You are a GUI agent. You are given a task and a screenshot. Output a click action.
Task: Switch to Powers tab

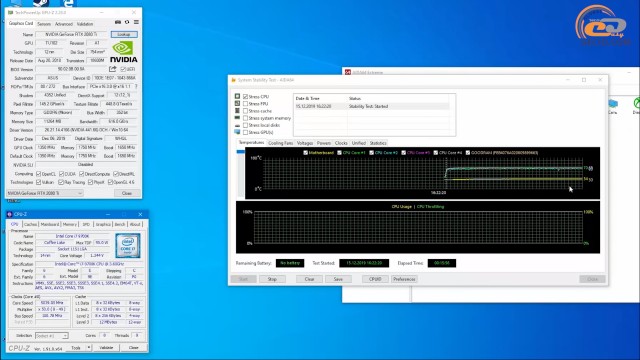(x=324, y=143)
